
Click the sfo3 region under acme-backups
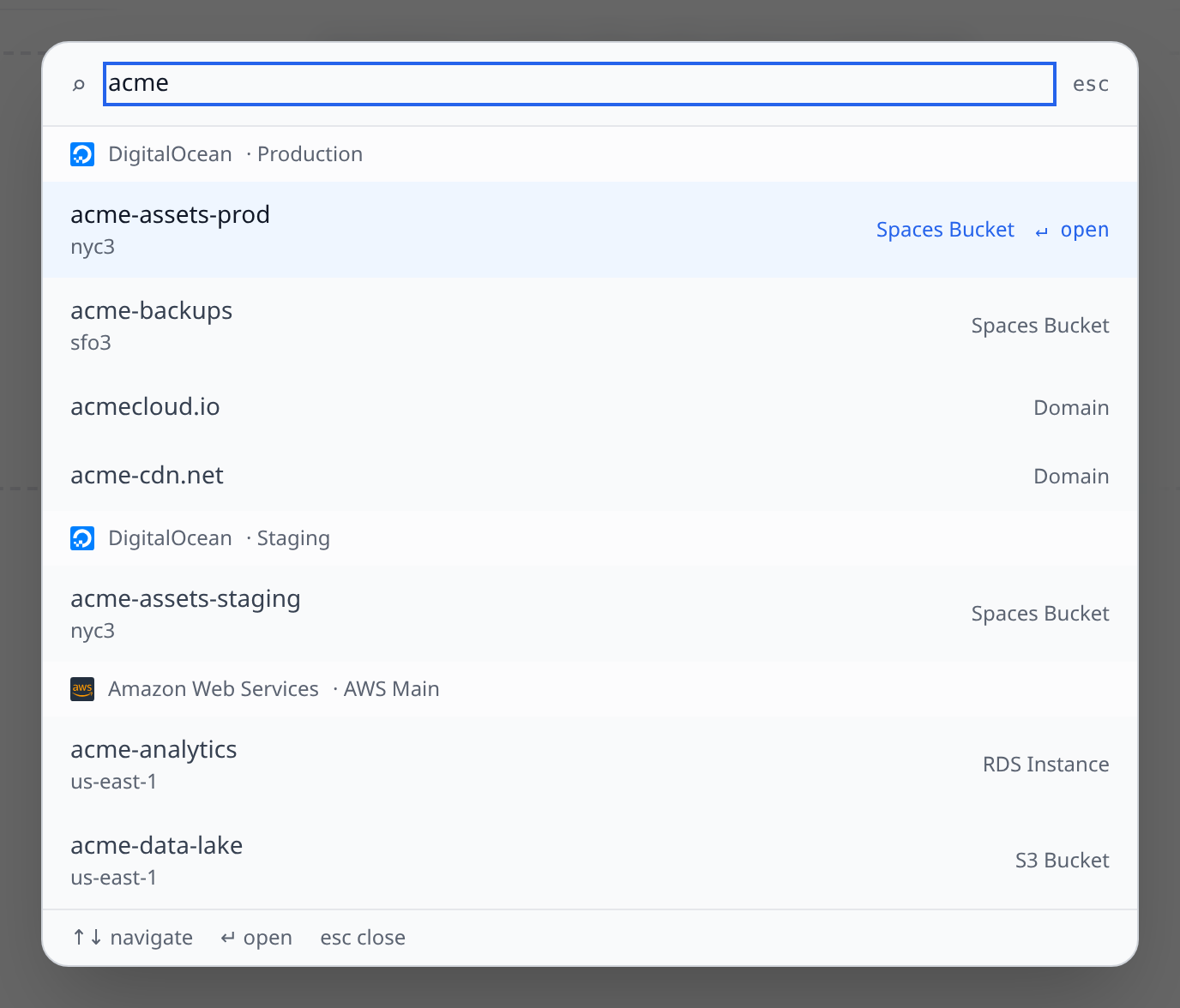(x=91, y=343)
